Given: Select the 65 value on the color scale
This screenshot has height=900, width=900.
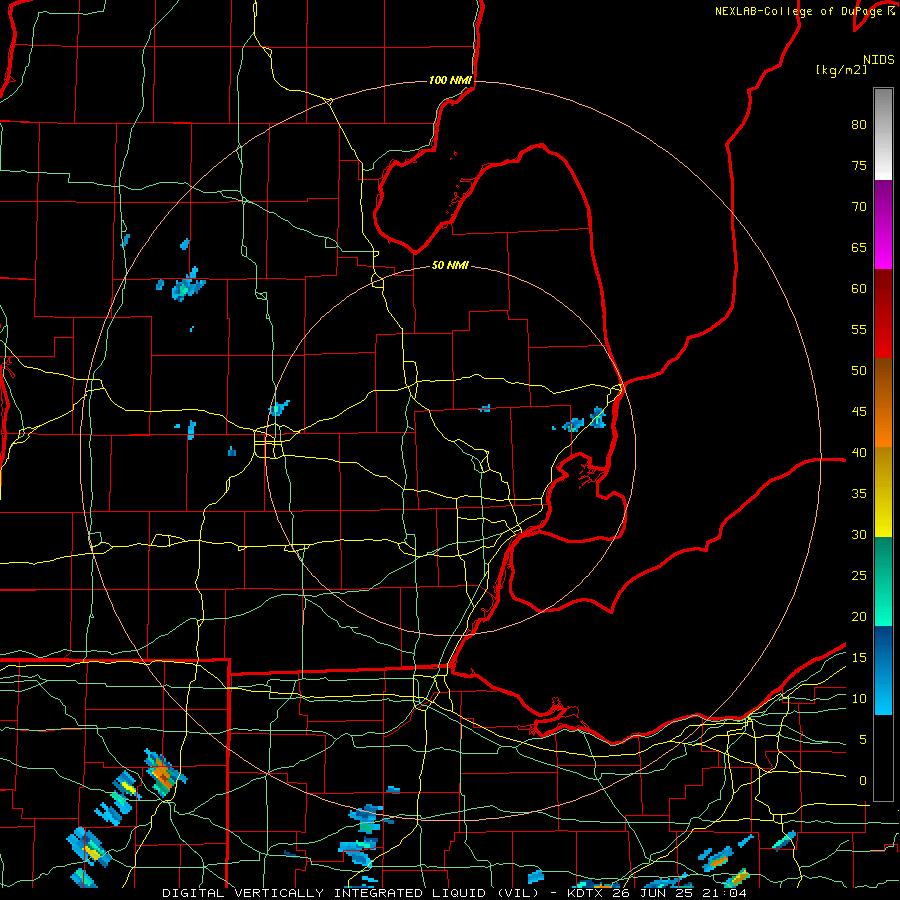Looking at the screenshot, I should pyautogui.click(x=859, y=247).
